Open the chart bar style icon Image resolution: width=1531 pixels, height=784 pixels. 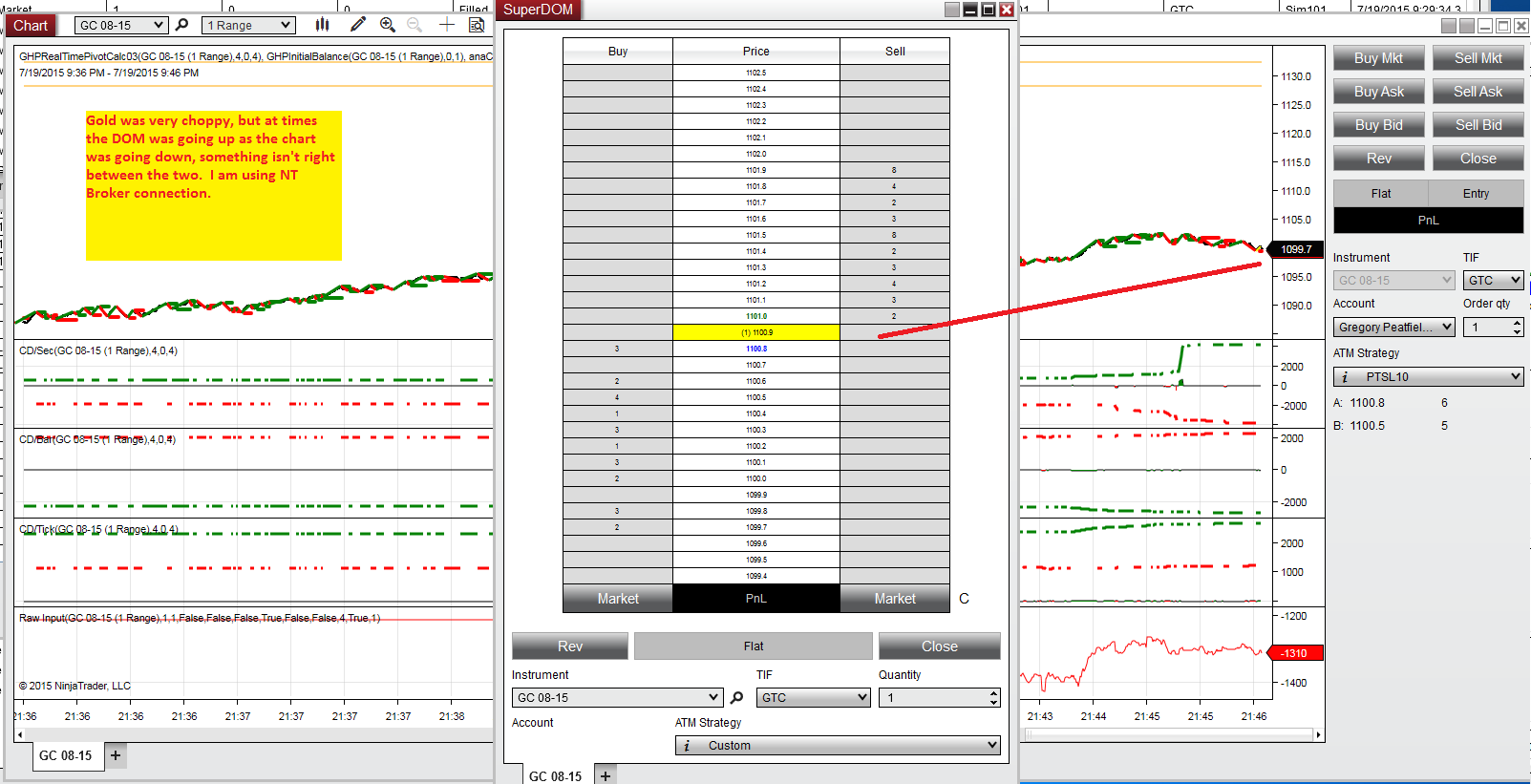point(323,25)
